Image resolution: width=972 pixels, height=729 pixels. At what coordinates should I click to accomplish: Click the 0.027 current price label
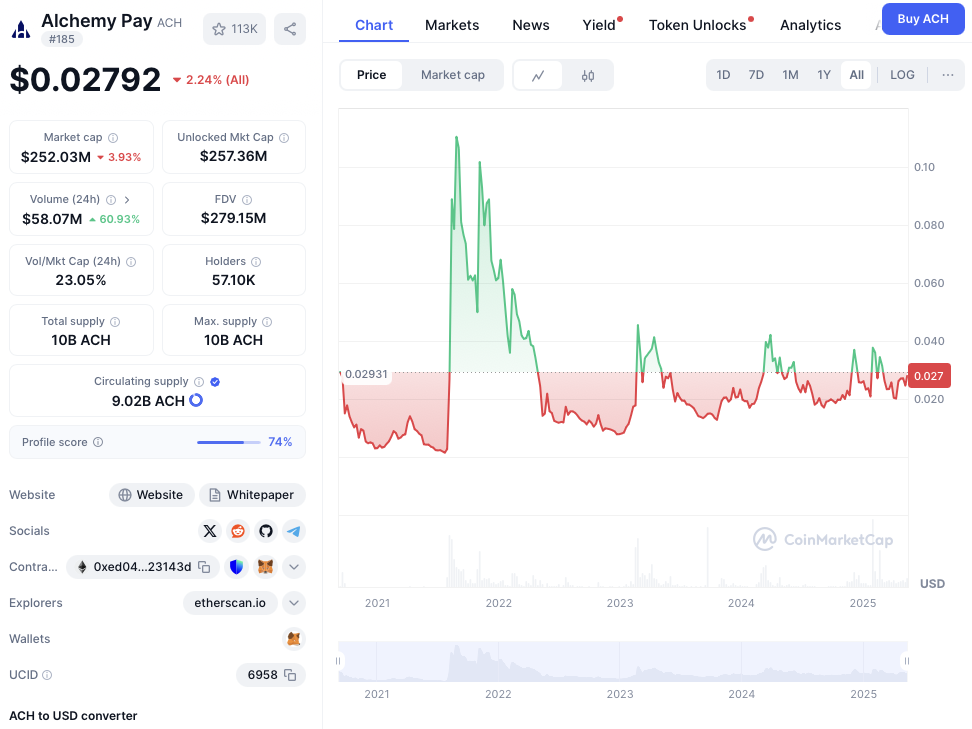coord(929,376)
